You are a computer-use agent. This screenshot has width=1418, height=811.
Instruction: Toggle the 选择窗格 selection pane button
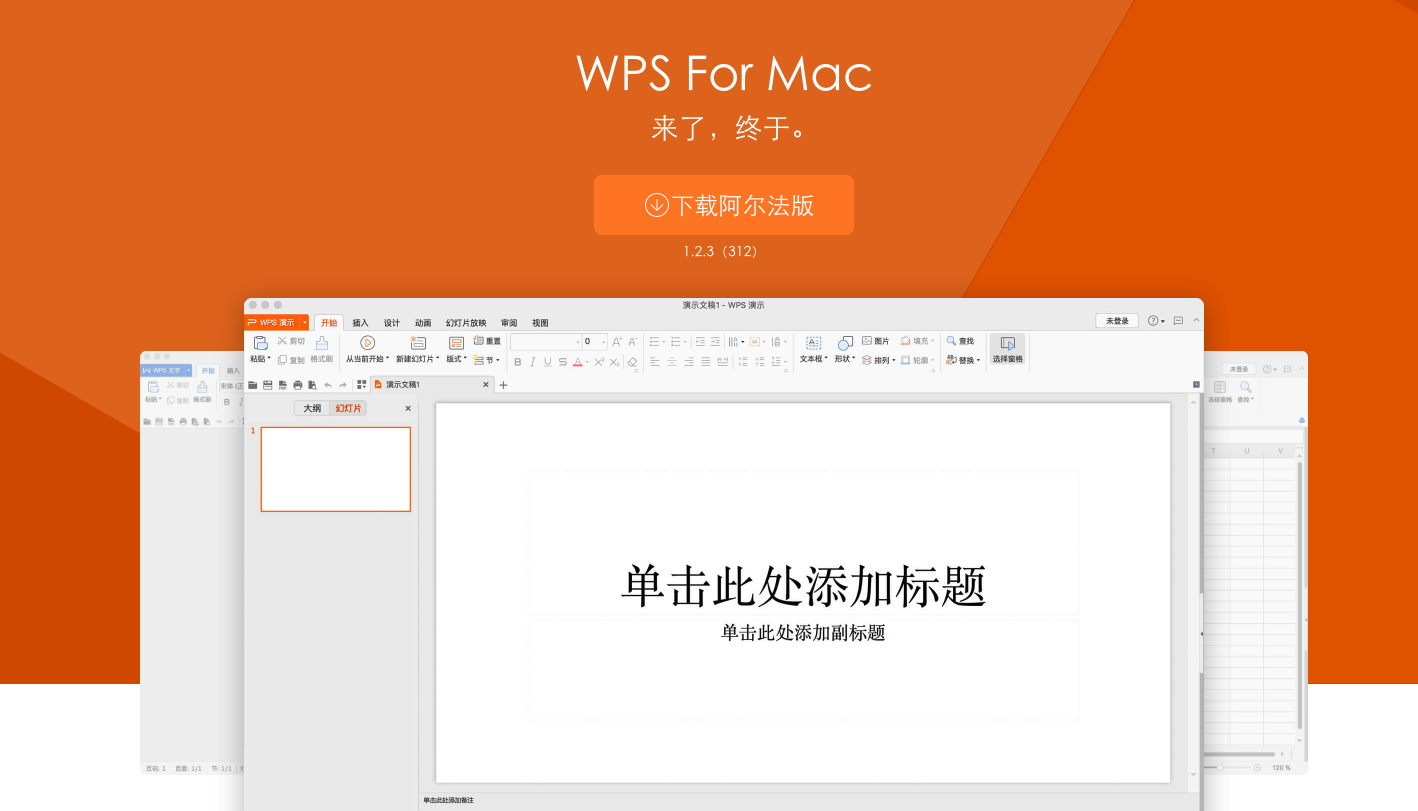click(1007, 349)
